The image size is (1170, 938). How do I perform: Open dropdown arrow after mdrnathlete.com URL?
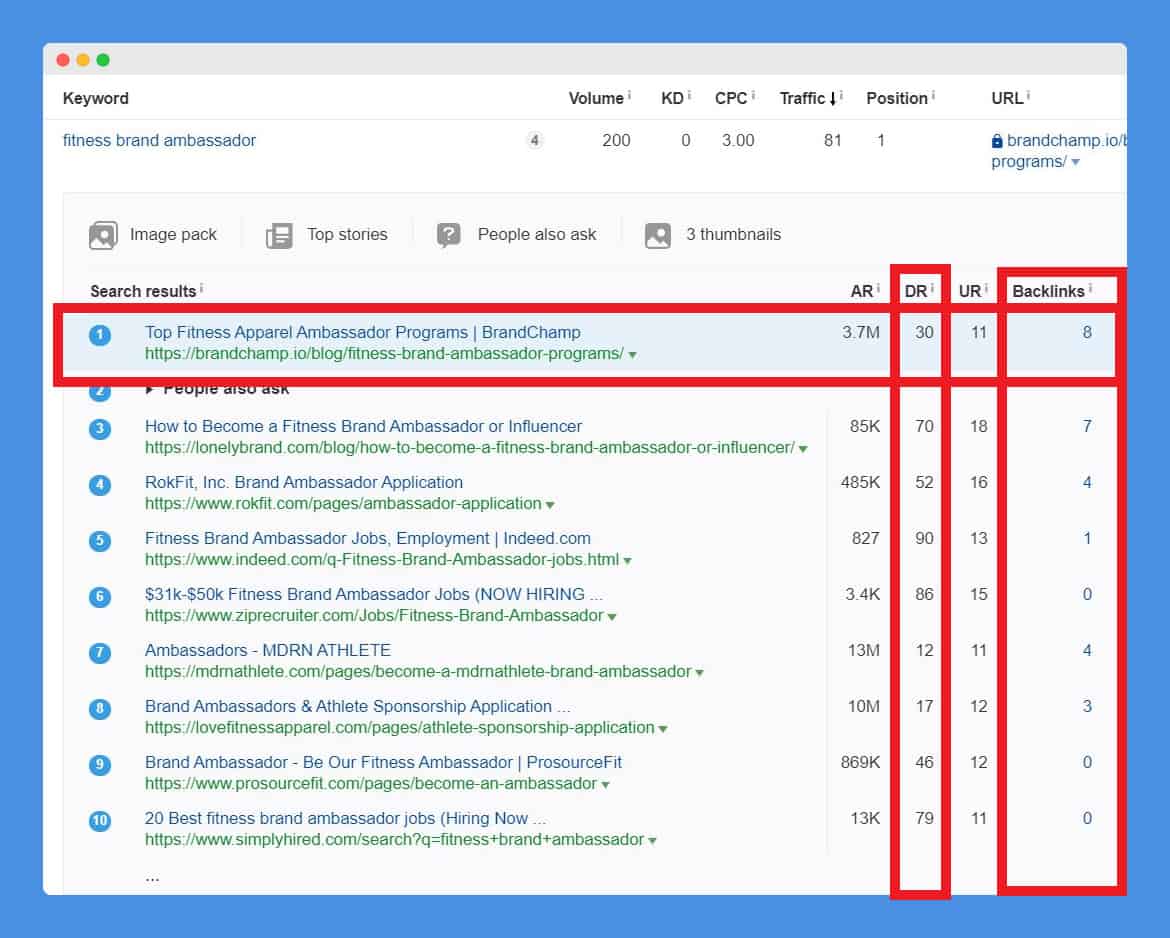click(x=700, y=673)
